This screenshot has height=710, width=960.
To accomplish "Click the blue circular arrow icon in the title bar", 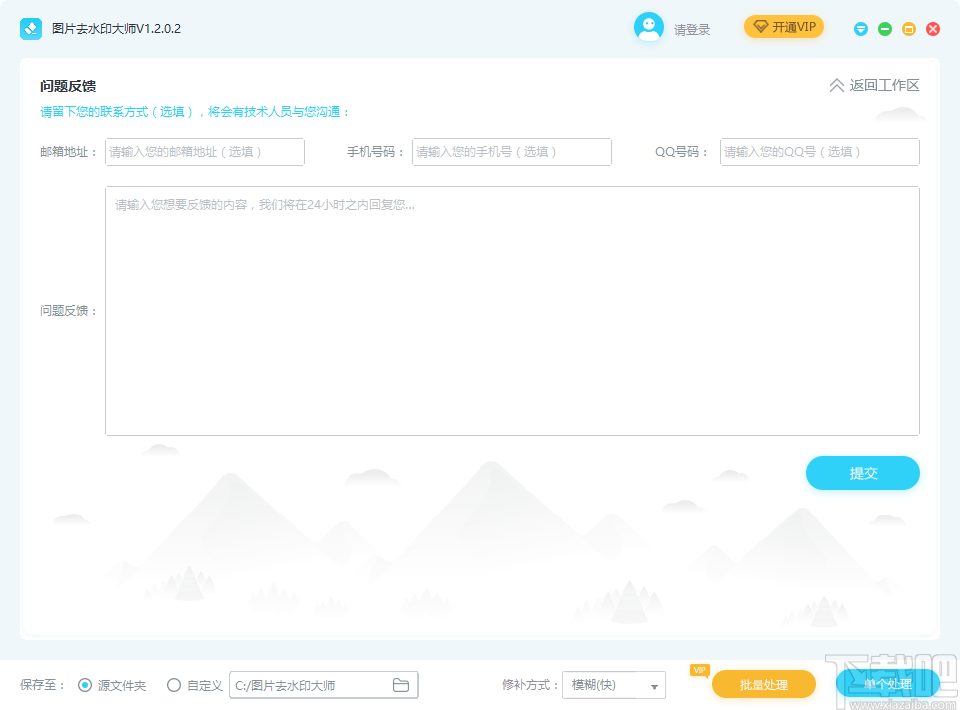I will [x=860, y=29].
